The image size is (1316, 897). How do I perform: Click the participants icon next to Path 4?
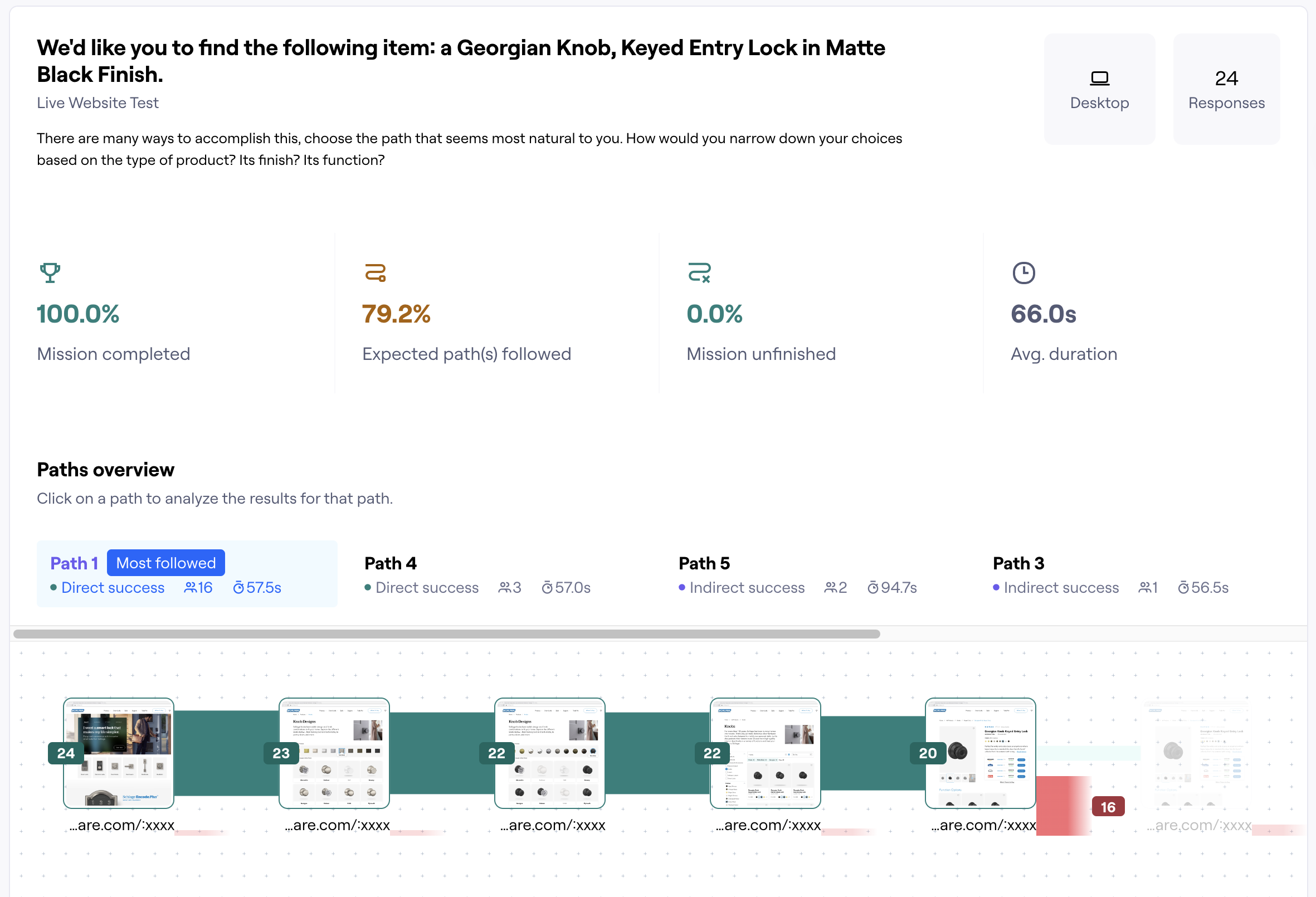click(506, 587)
